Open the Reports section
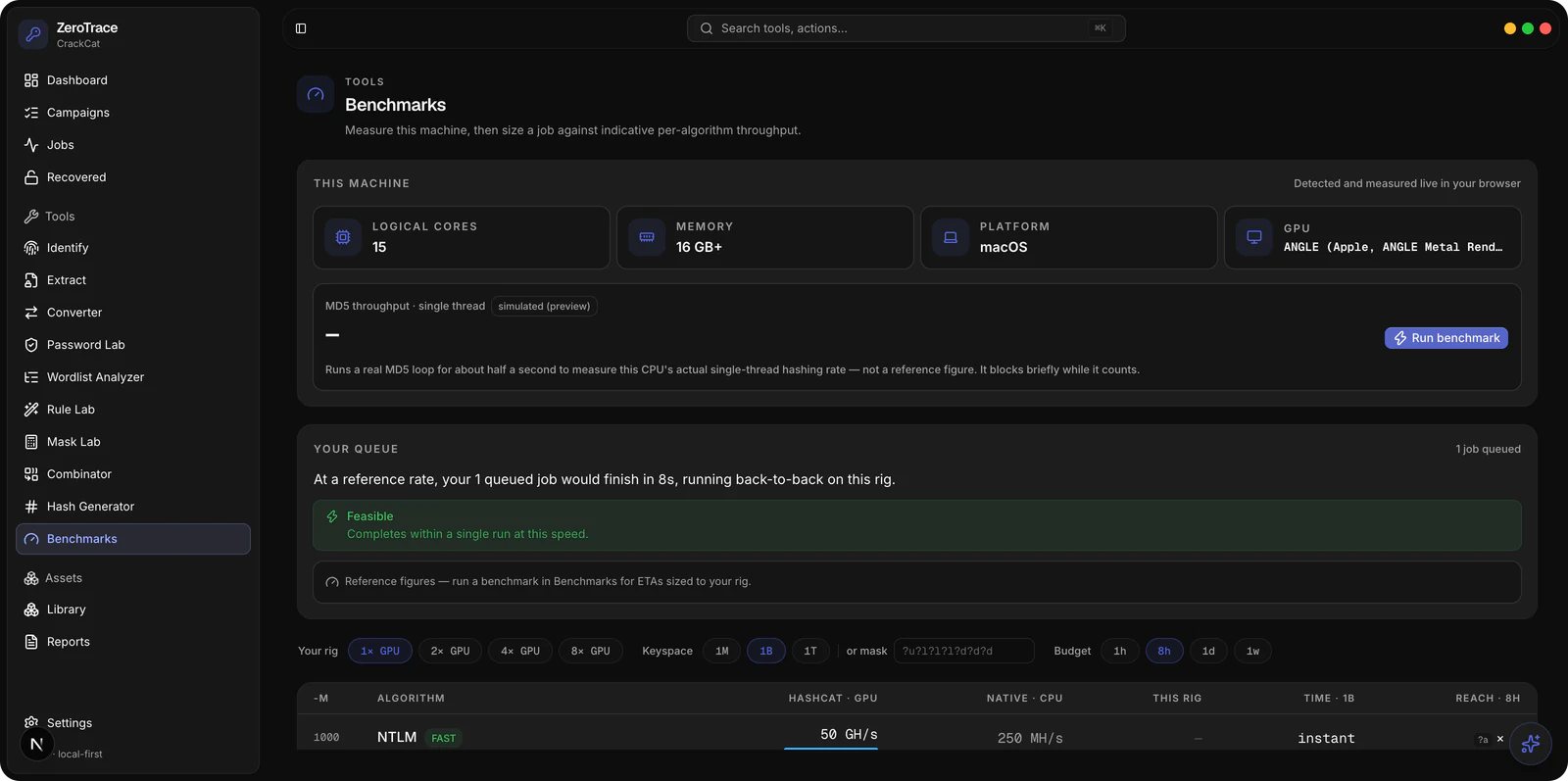The height and width of the screenshot is (781, 1568). pos(133,642)
